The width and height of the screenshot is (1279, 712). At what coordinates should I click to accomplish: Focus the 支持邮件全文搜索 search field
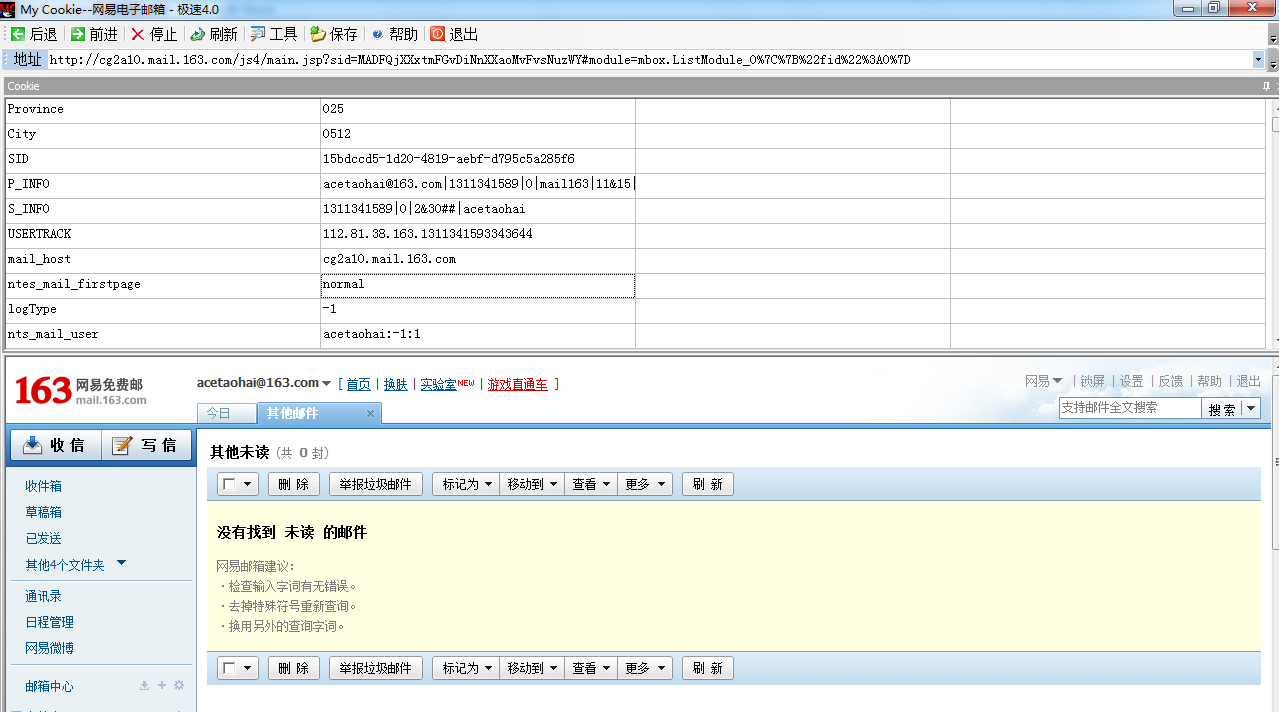(x=1130, y=408)
